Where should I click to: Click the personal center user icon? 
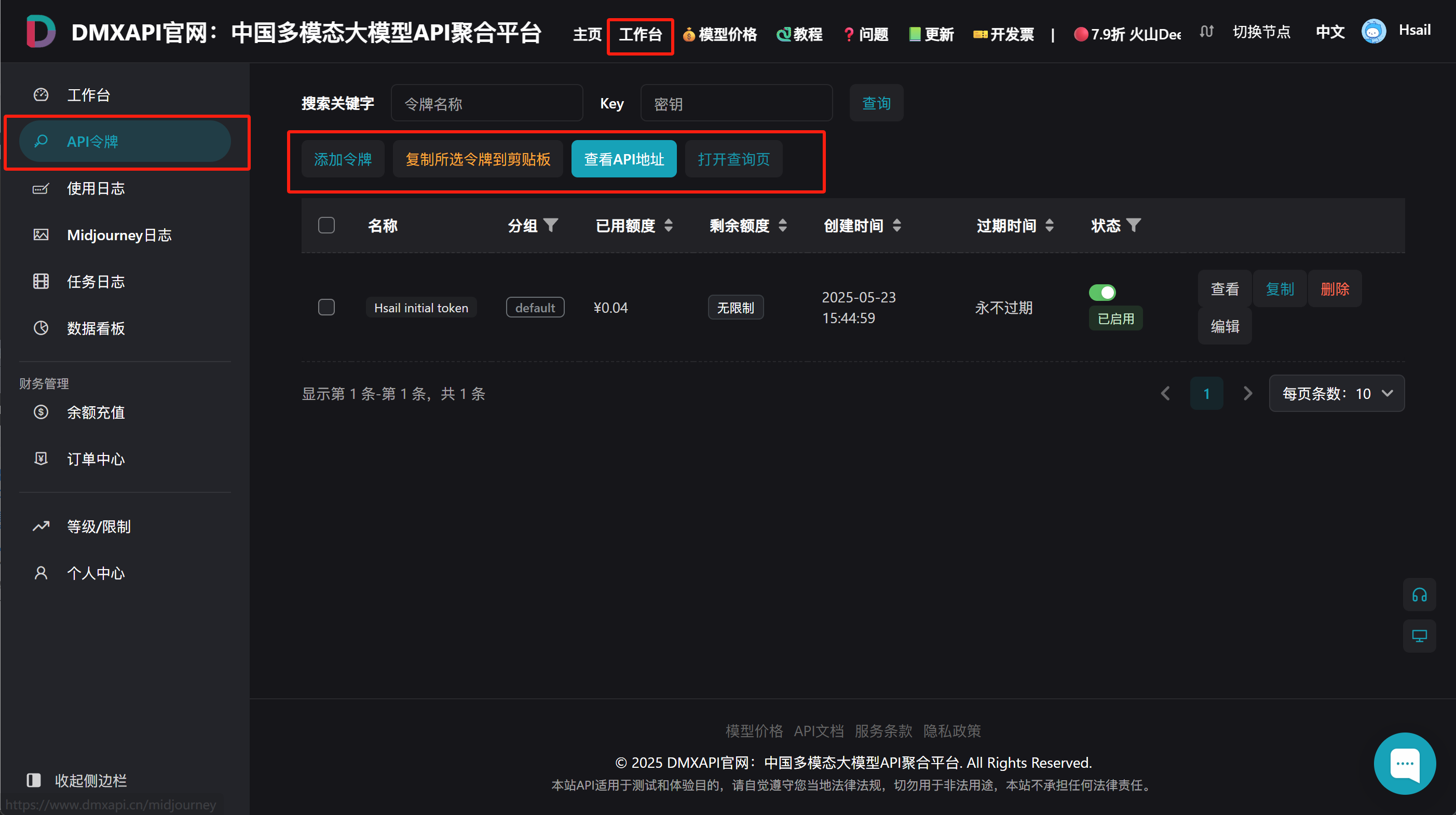coord(40,573)
